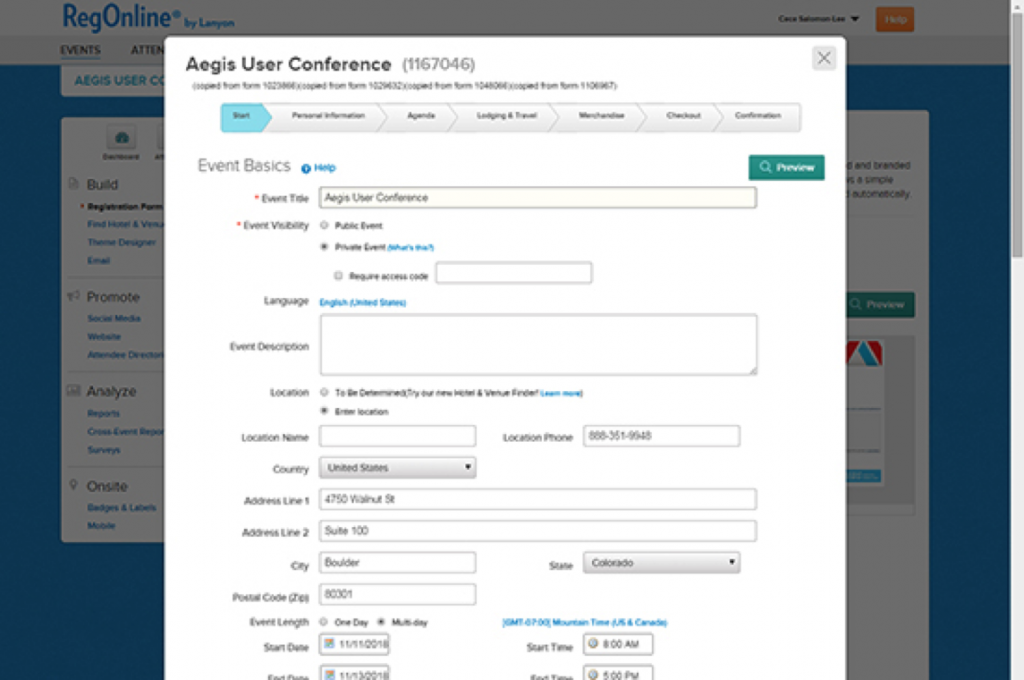Click the browser vertical scrollbar
The image size is (1024, 680).
point(1016,134)
